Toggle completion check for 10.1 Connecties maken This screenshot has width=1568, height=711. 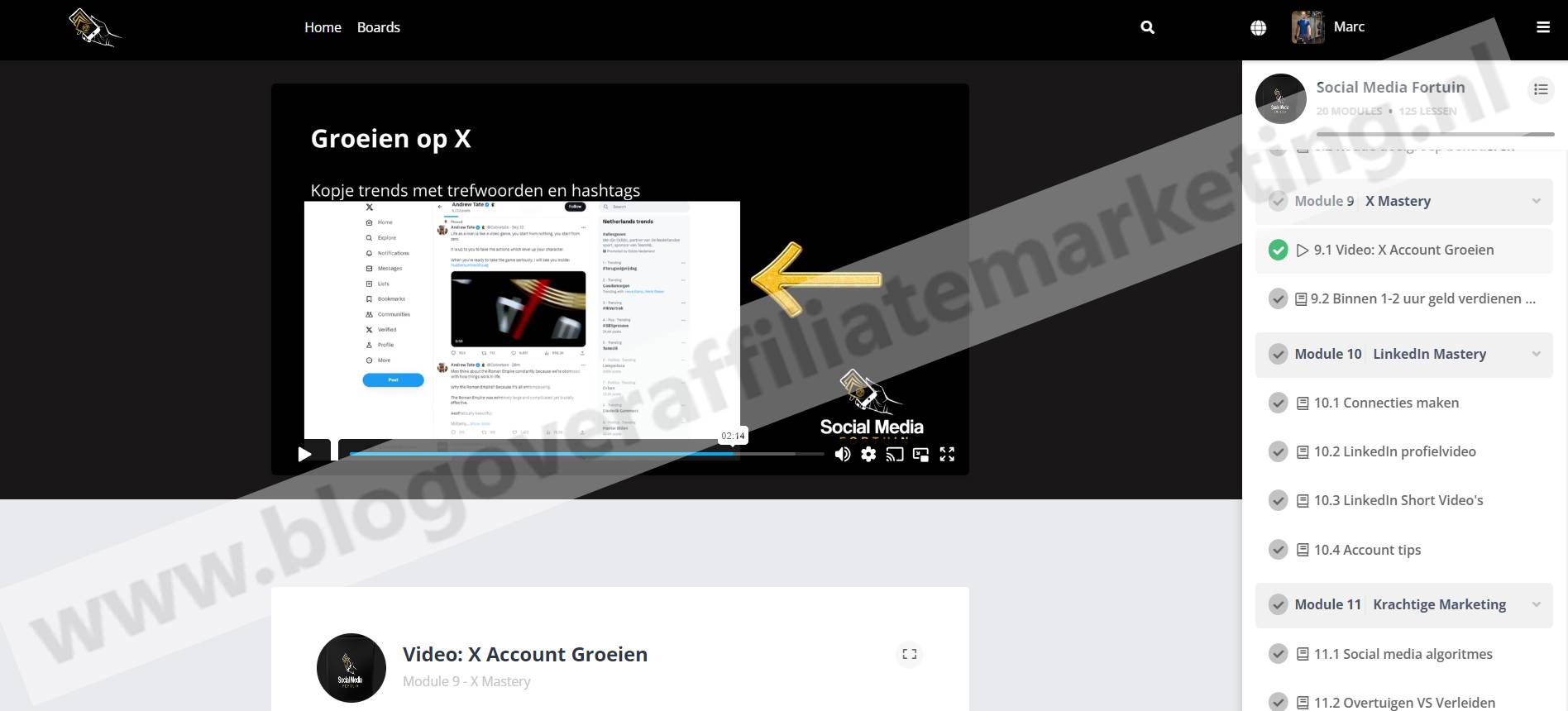pyautogui.click(x=1278, y=403)
